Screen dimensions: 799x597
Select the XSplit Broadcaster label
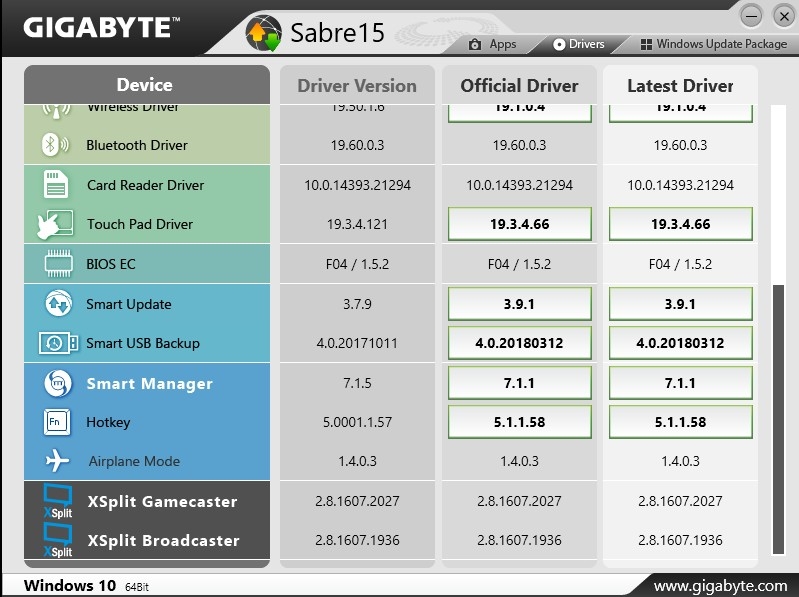tap(163, 540)
